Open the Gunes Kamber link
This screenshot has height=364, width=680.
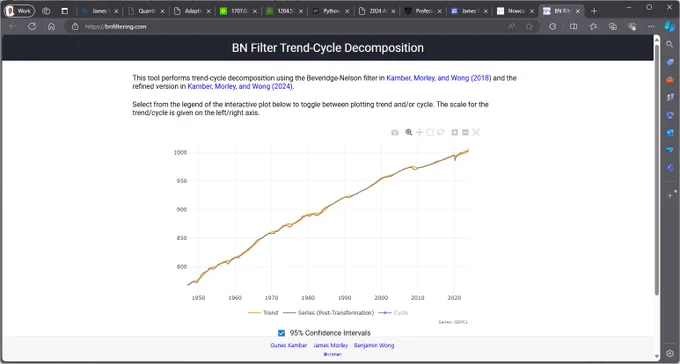pos(288,346)
